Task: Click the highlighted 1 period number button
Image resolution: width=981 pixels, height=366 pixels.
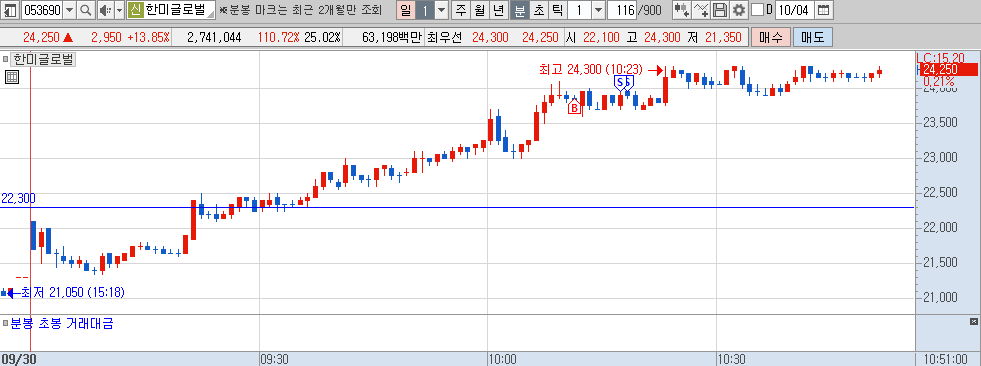Action: click(425, 10)
